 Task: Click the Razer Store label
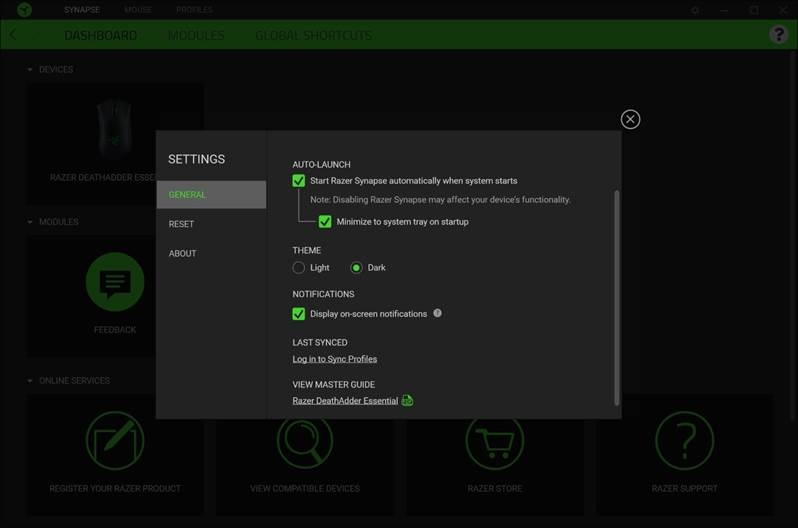(495, 488)
